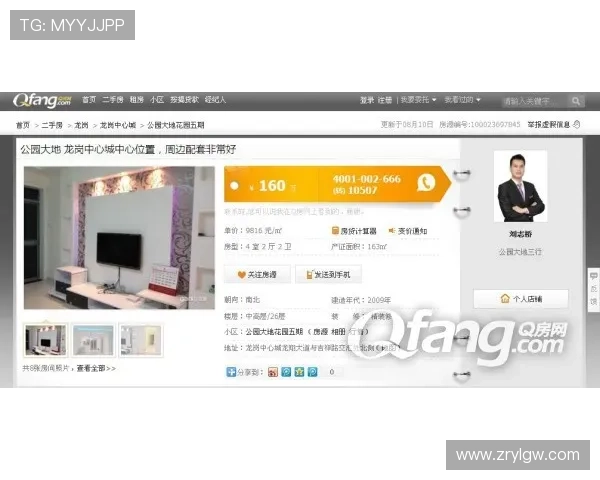Share via the yellow star Qzone icon
600x480 pixels.
pos(299,372)
